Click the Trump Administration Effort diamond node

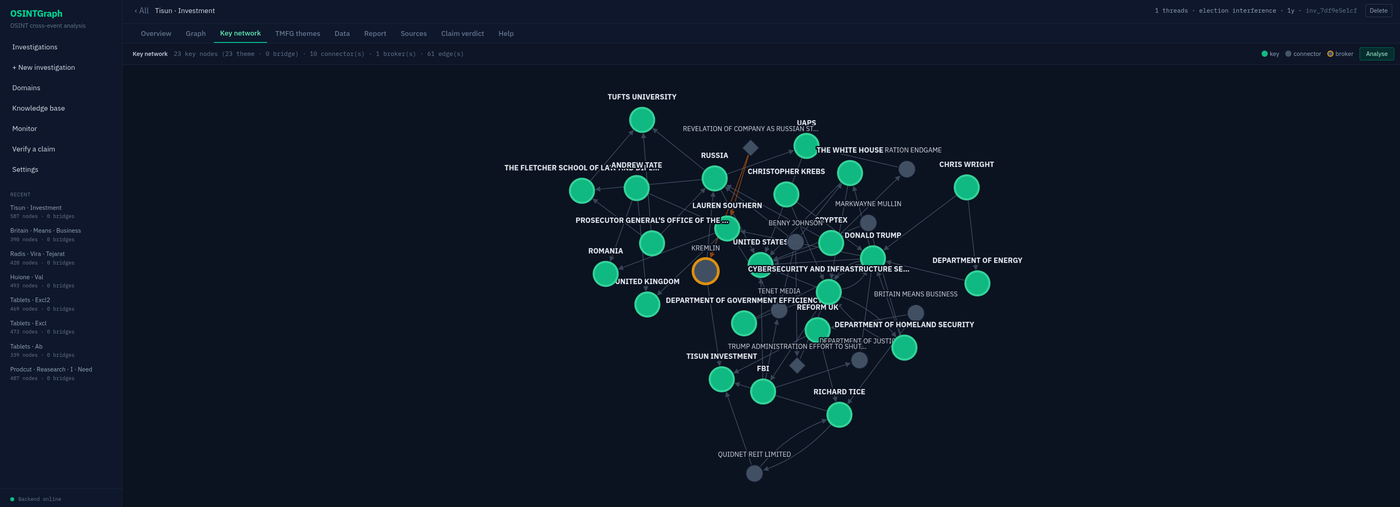pyautogui.click(x=797, y=365)
